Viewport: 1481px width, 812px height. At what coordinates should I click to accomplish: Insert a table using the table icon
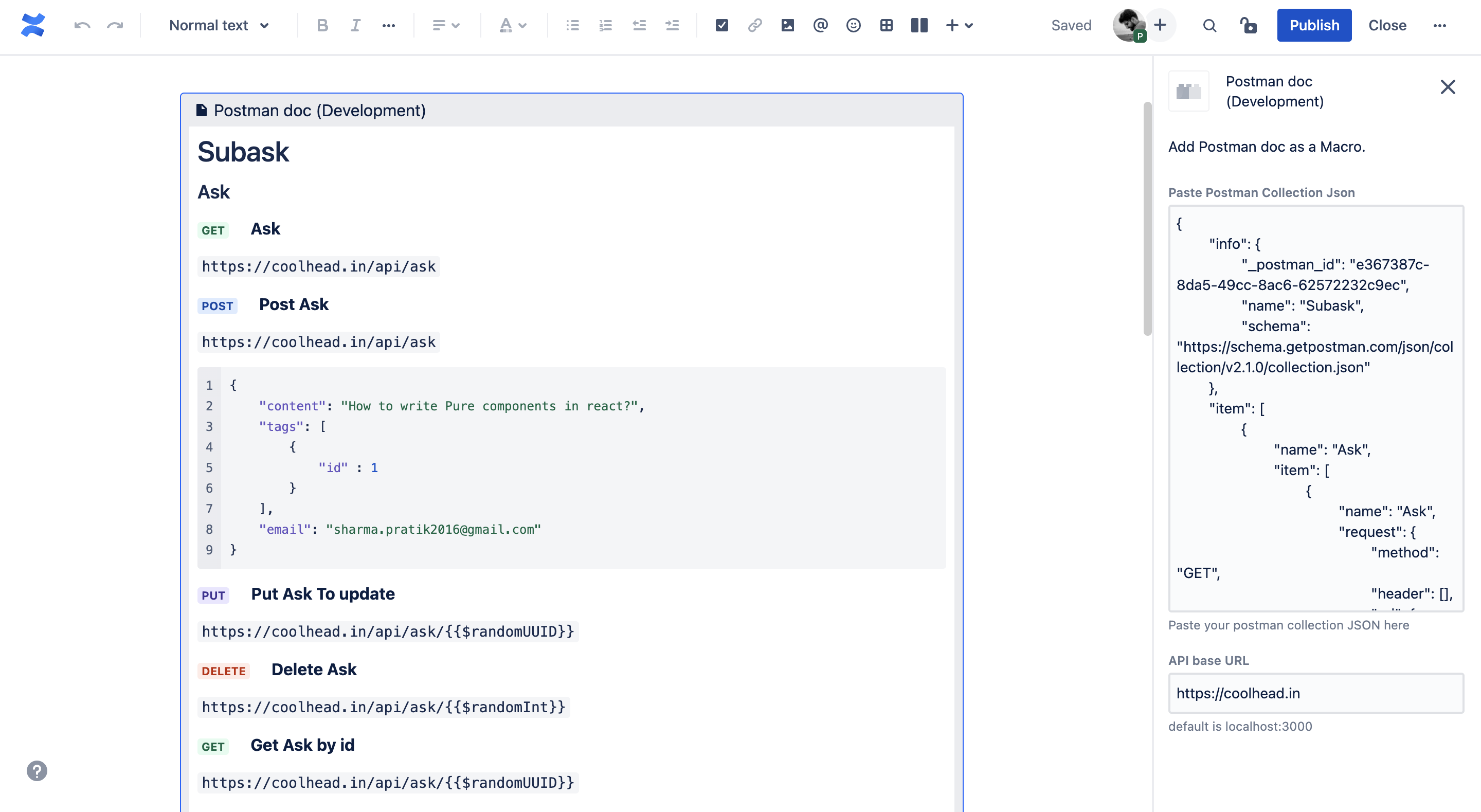(x=886, y=25)
